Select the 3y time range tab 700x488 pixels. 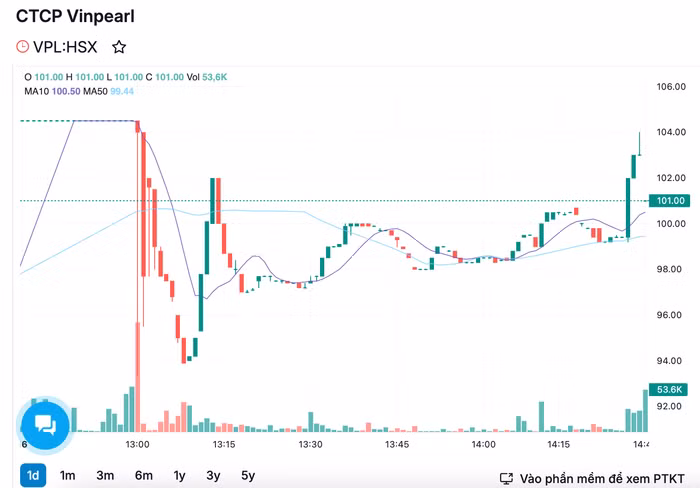pos(213,476)
